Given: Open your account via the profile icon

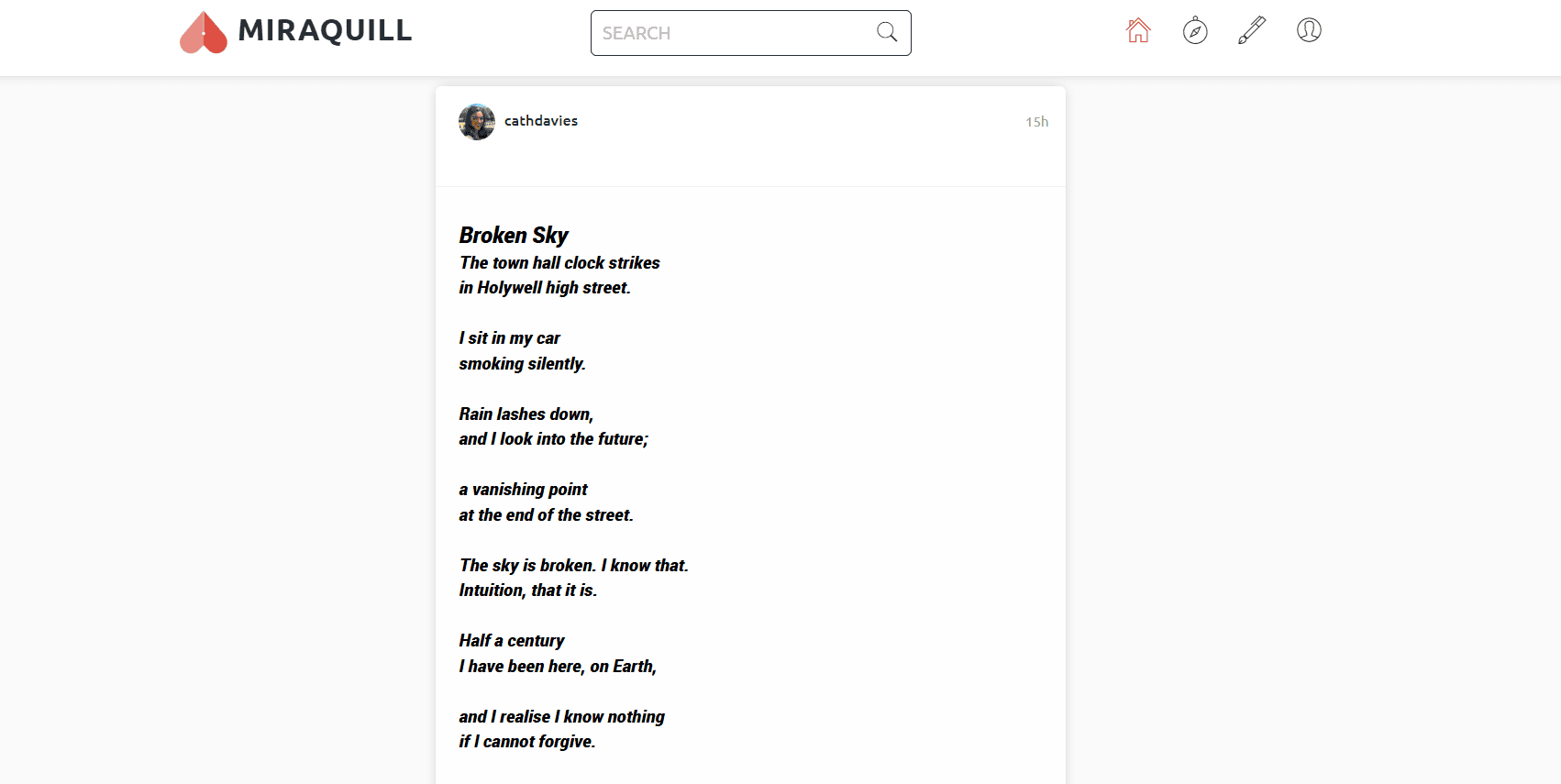Looking at the screenshot, I should click(1309, 30).
